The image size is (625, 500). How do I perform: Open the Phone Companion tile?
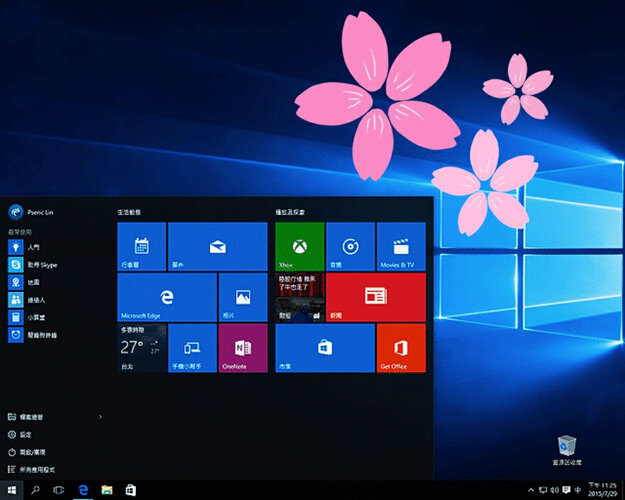[x=192, y=348]
